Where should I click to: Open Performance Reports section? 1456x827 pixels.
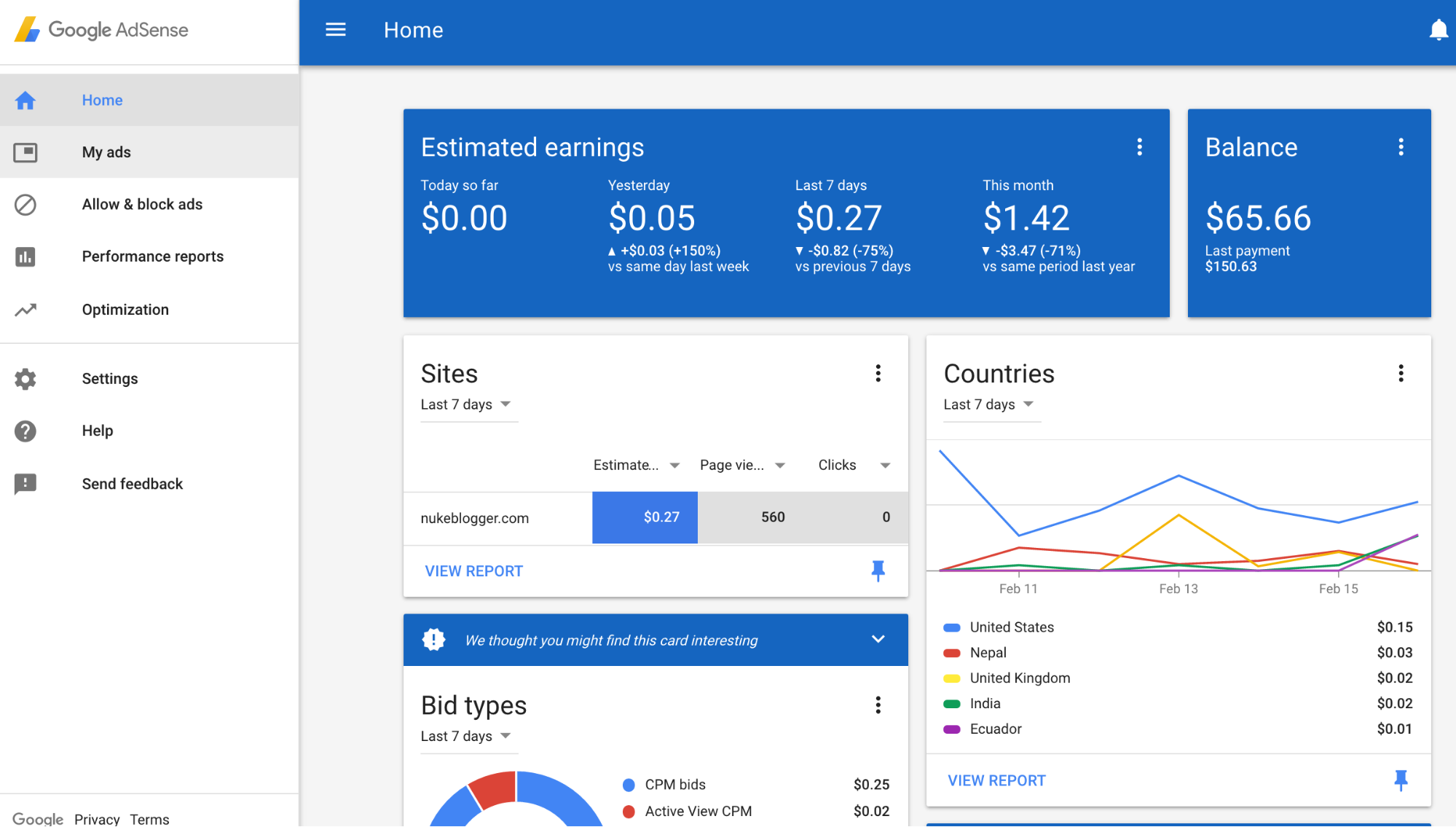153,256
